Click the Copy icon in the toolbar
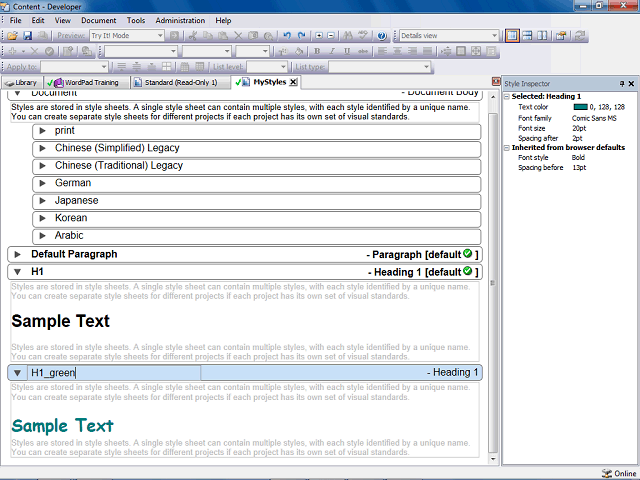 tap(208, 36)
